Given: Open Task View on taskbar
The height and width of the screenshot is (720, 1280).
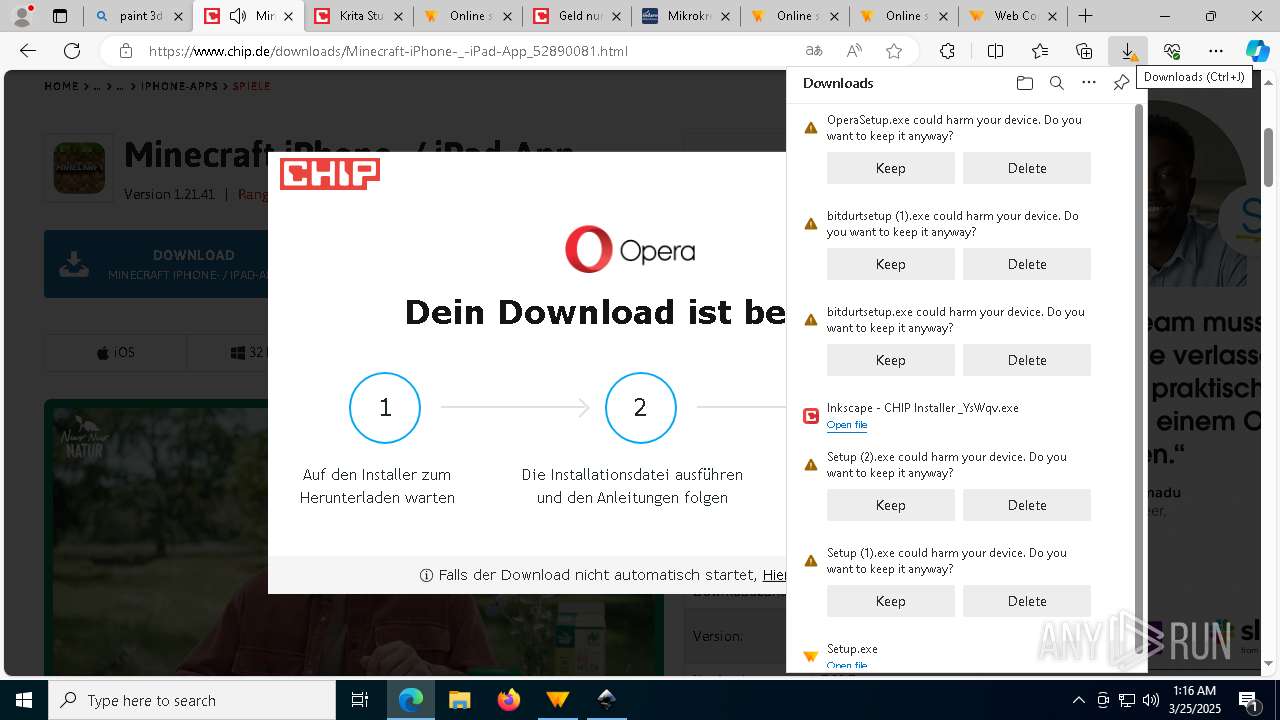Looking at the screenshot, I should pyautogui.click(x=360, y=700).
